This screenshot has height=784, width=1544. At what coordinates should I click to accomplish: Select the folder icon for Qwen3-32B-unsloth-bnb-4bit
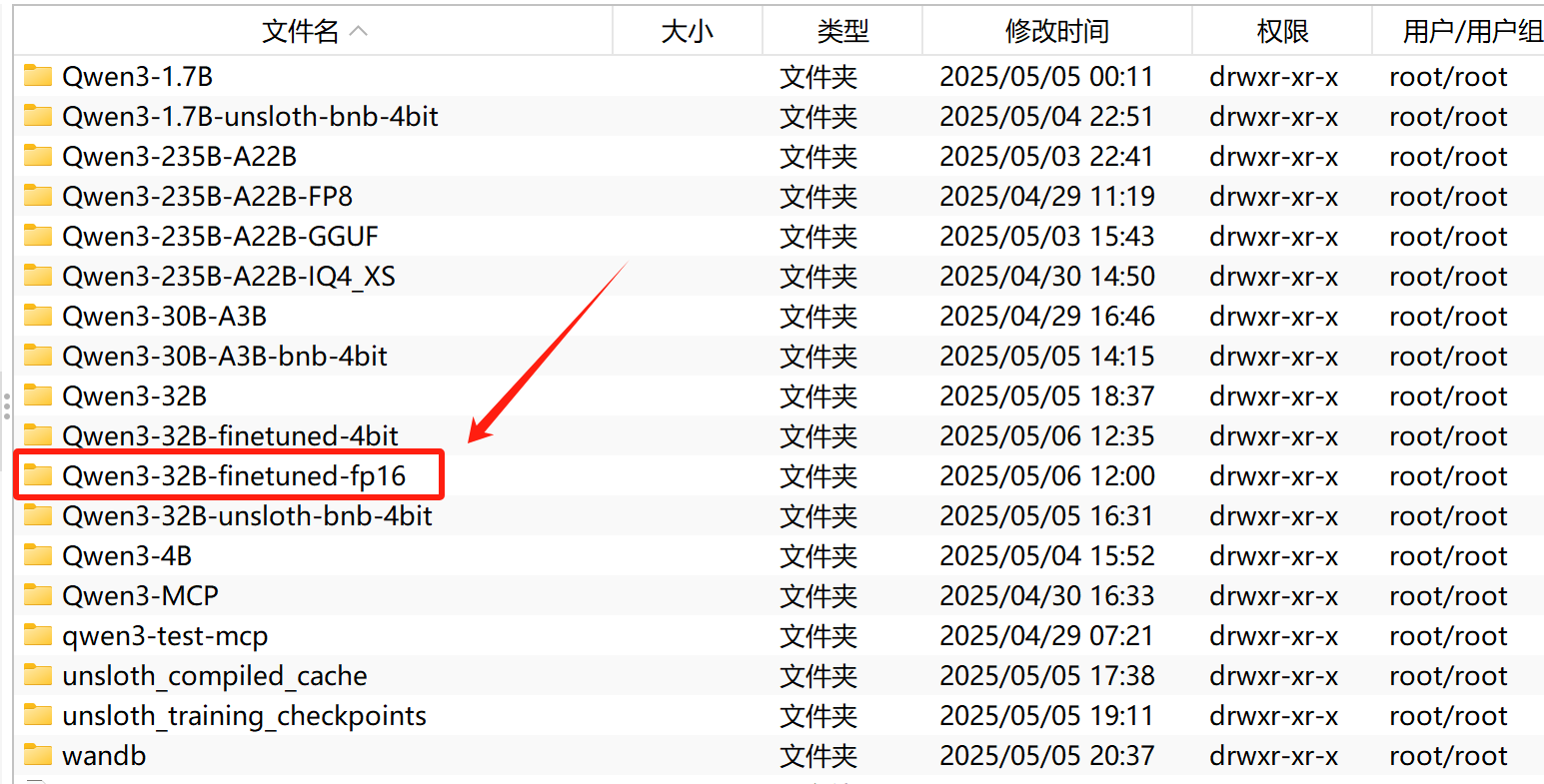coord(38,515)
